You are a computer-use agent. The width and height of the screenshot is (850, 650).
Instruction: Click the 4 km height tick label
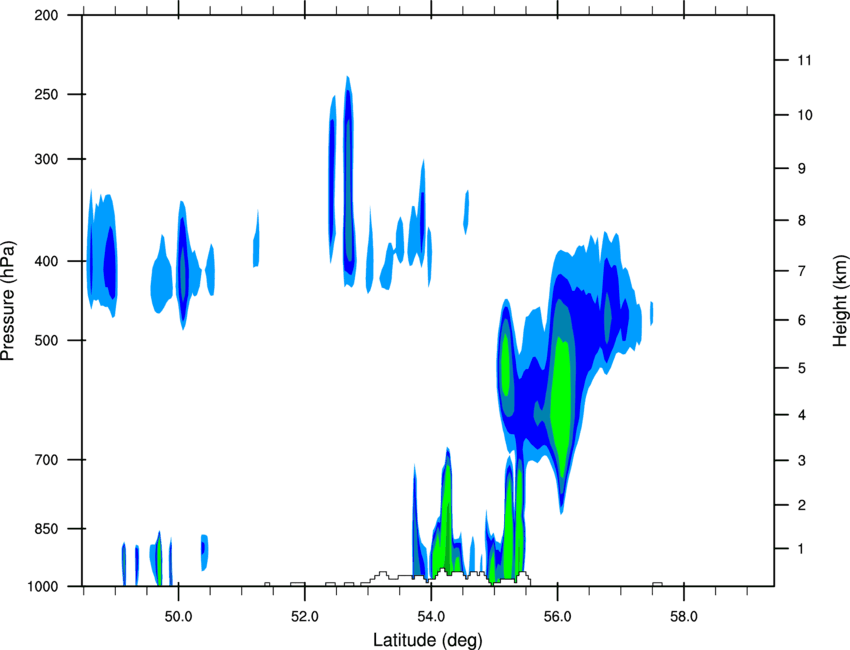pyautogui.click(x=802, y=415)
